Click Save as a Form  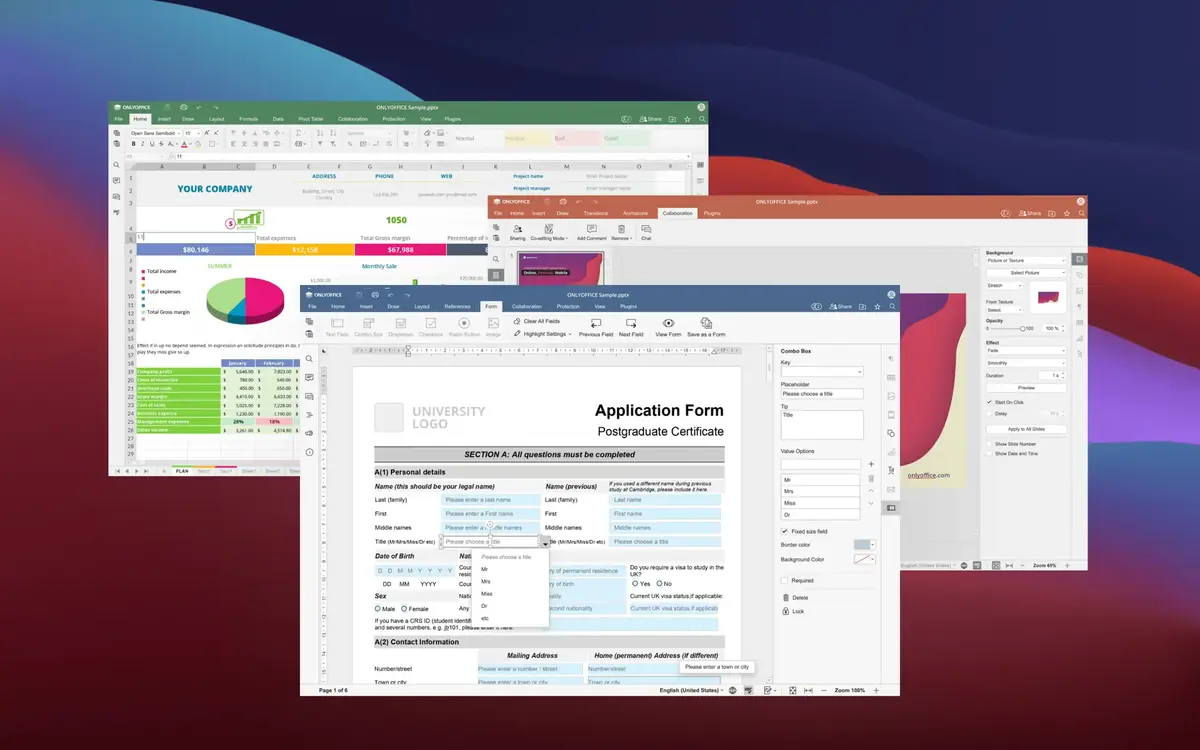coord(706,328)
